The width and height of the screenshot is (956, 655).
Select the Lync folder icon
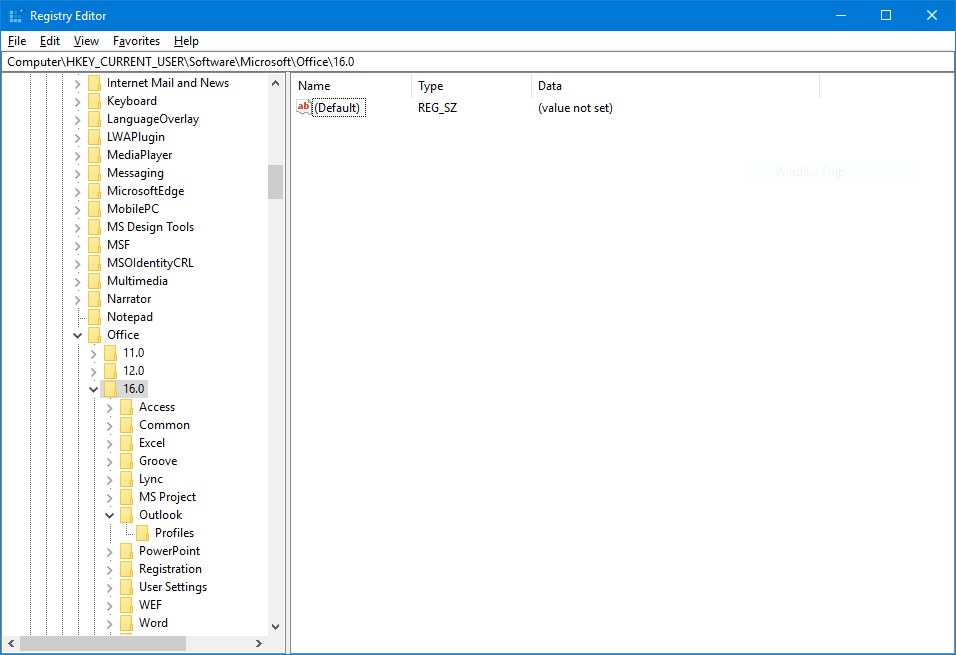(126, 479)
